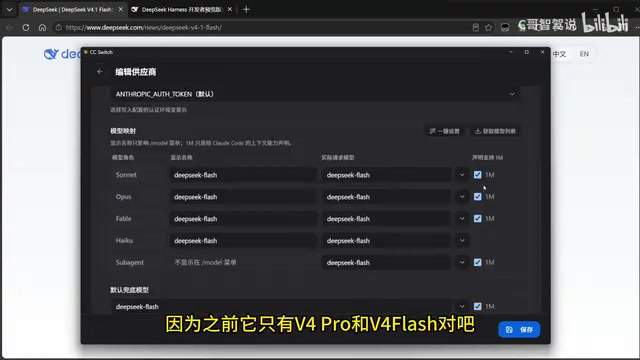Click the Sonnet display name field
The height and width of the screenshot is (360, 640).
pyautogui.click(x=242, y=175)
